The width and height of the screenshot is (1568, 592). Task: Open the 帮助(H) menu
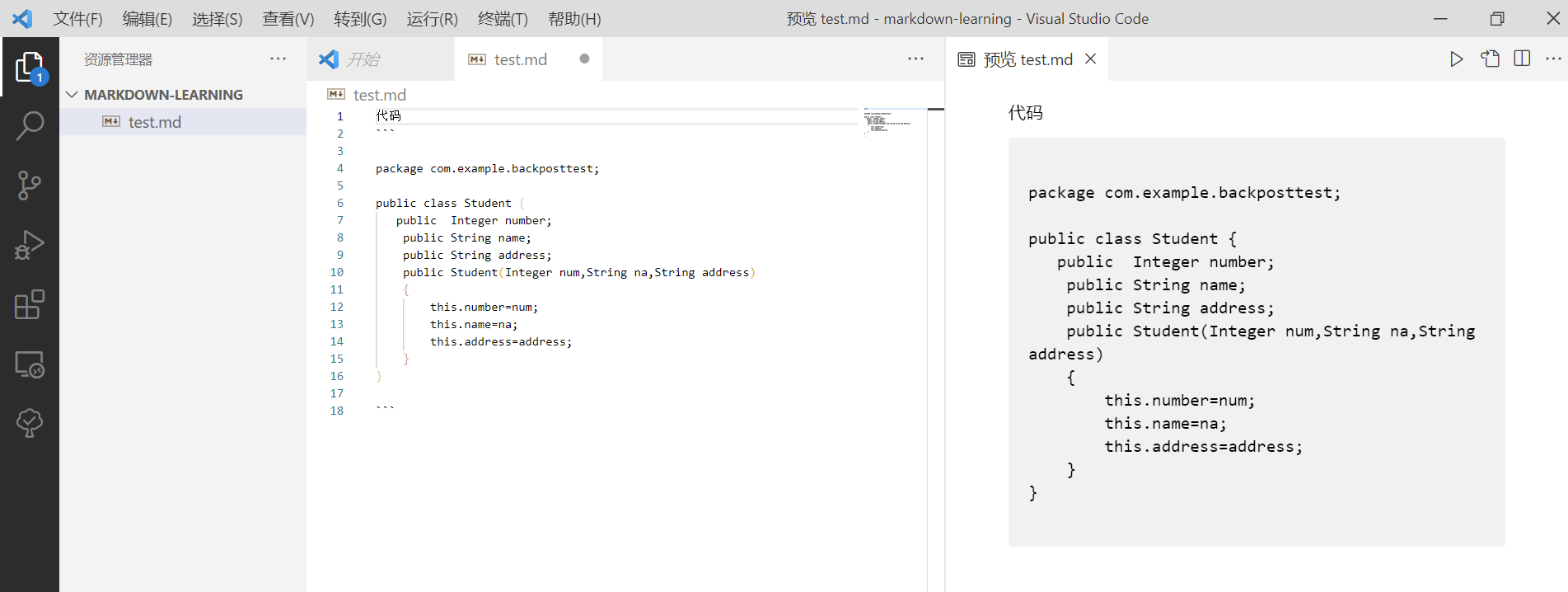[x=574, y=18]
